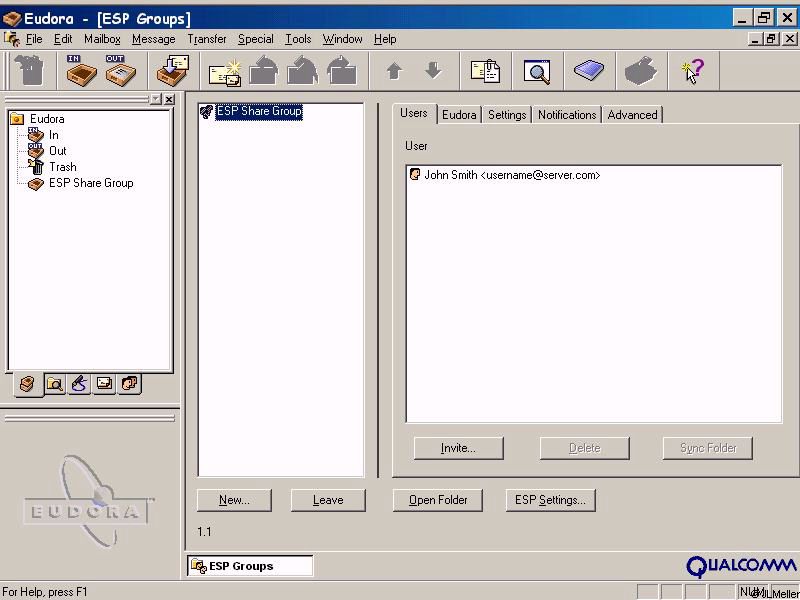Switch to the Users tab
800x600 pixels.
point(414,113)
